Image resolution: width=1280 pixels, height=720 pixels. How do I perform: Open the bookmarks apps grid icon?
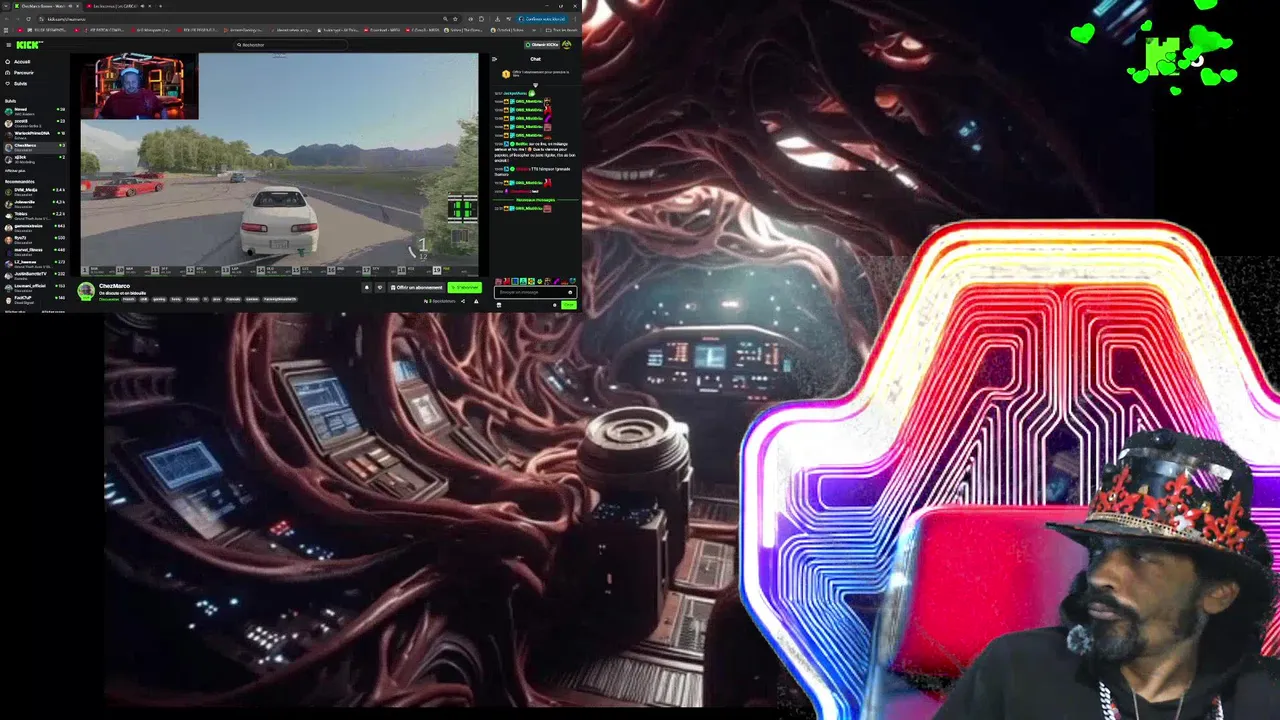coord(6,30)
